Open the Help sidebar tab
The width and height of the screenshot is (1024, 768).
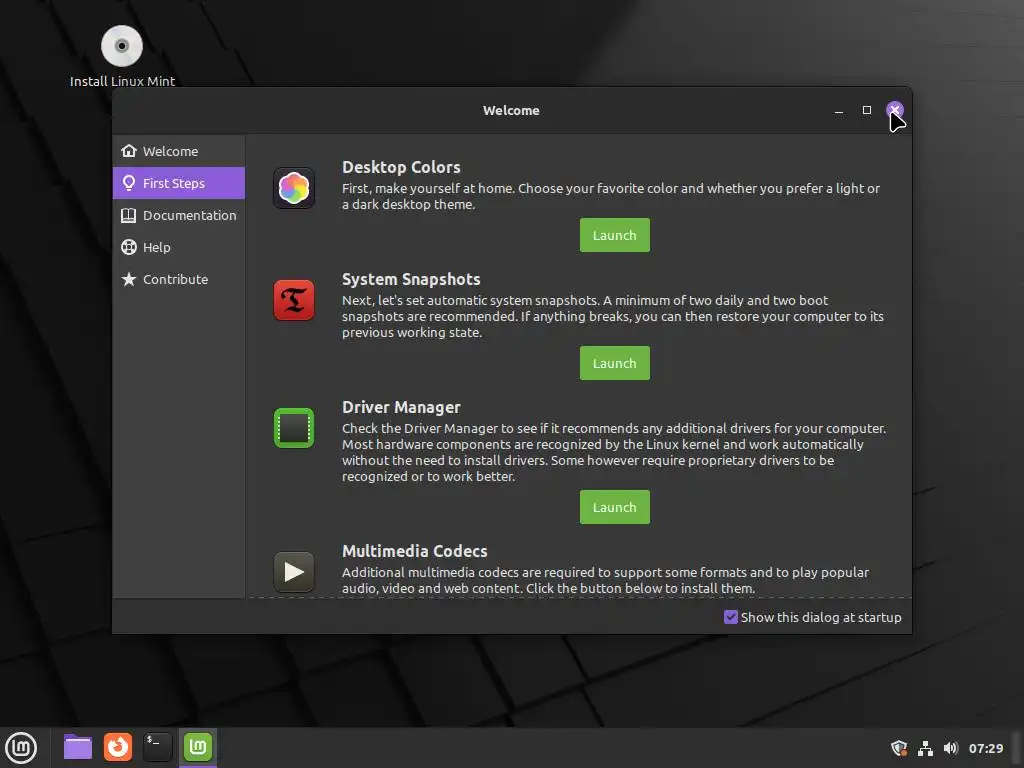(x=179, y=247)
